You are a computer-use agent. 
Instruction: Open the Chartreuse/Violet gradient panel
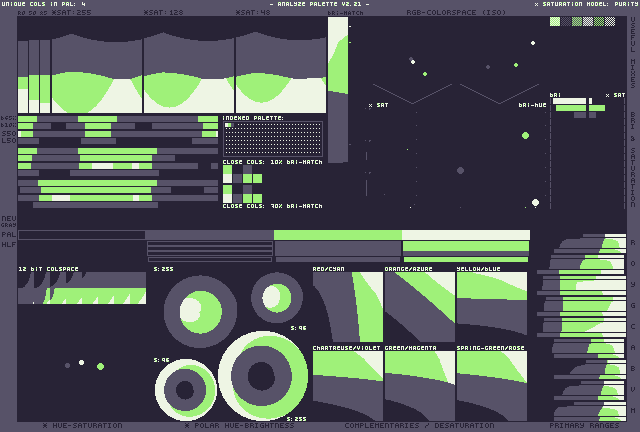pos(348,386)
